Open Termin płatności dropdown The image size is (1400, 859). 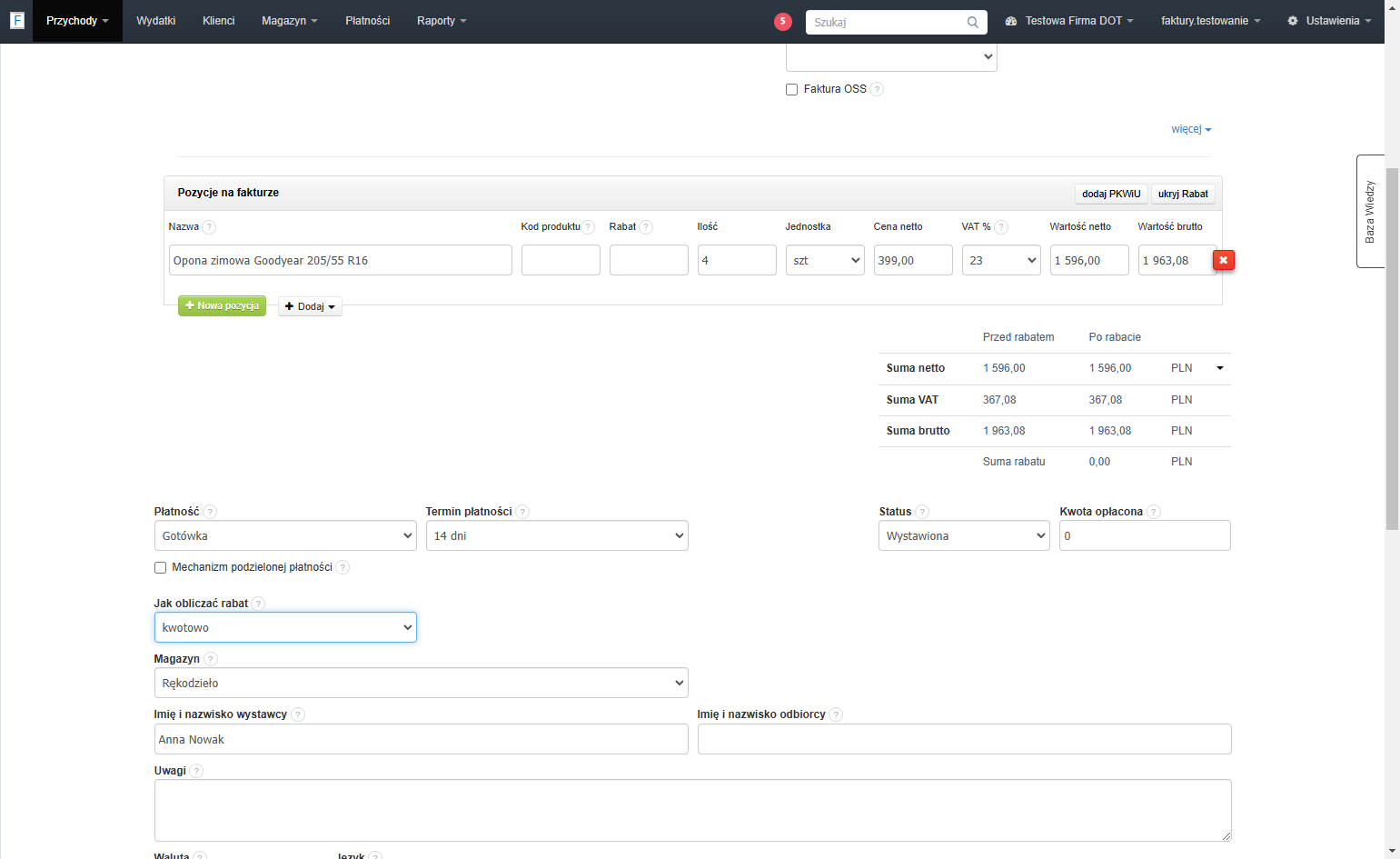557,535
